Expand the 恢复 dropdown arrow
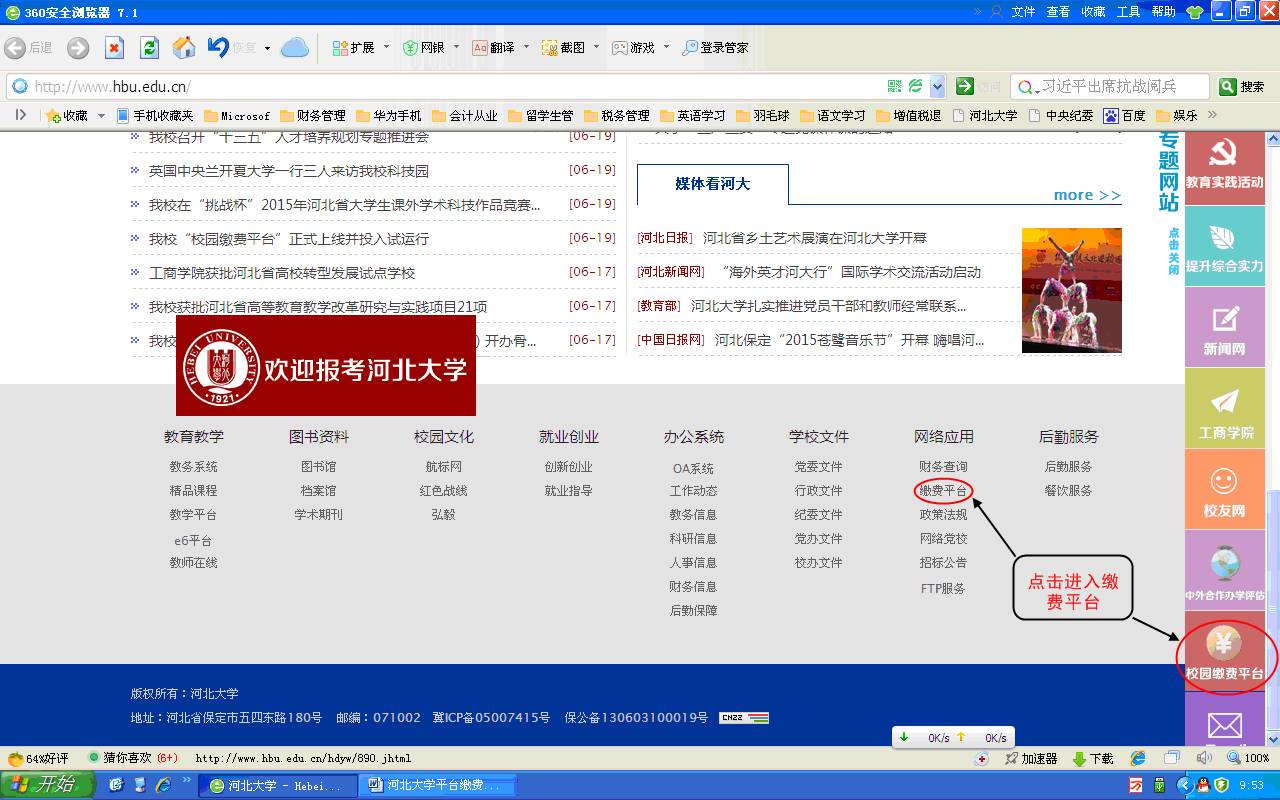The height and width of the screenshot is (800, 1280). 267,48
